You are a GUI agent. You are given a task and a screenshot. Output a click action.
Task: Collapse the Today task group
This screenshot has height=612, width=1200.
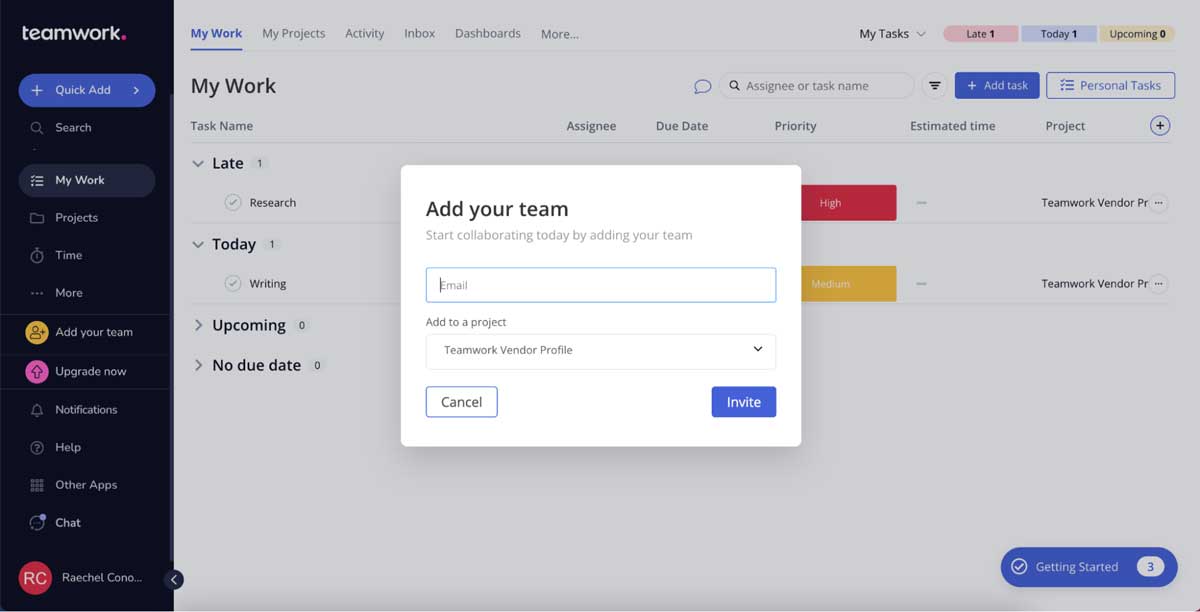(197, 243)
